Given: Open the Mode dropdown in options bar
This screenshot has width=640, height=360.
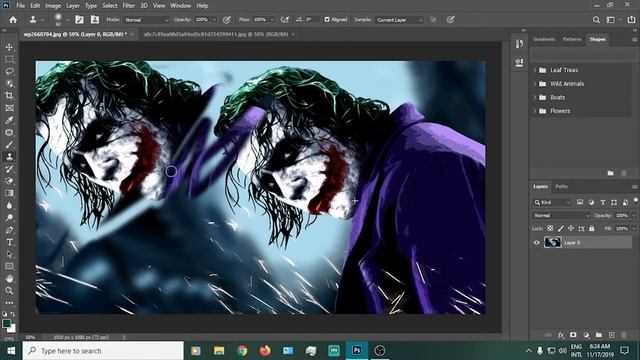Looking at the screenshot, I should click(146, 20).
